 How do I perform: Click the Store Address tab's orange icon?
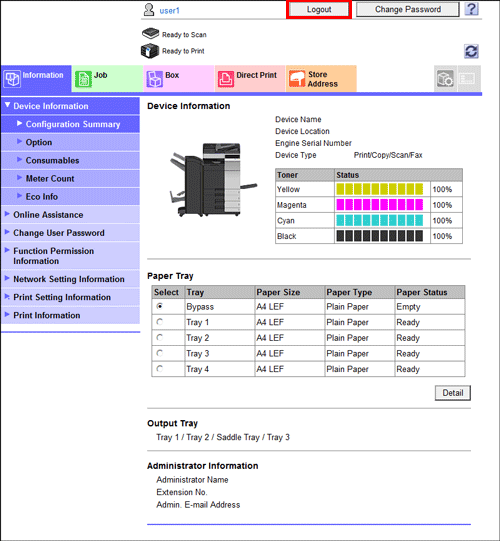(297, 79)
